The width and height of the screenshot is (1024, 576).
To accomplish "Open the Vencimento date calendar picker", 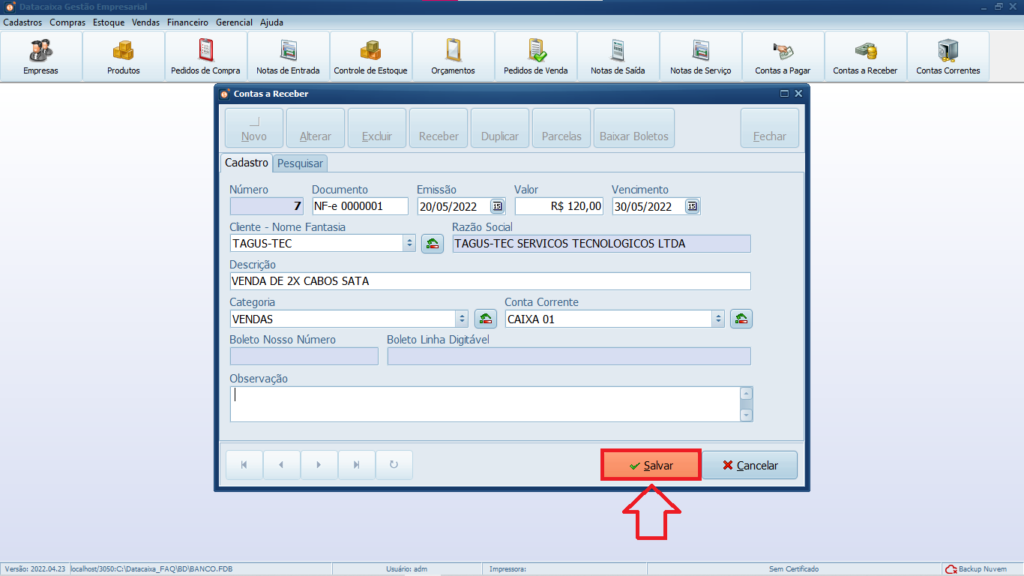I will (x=692, y=206).
